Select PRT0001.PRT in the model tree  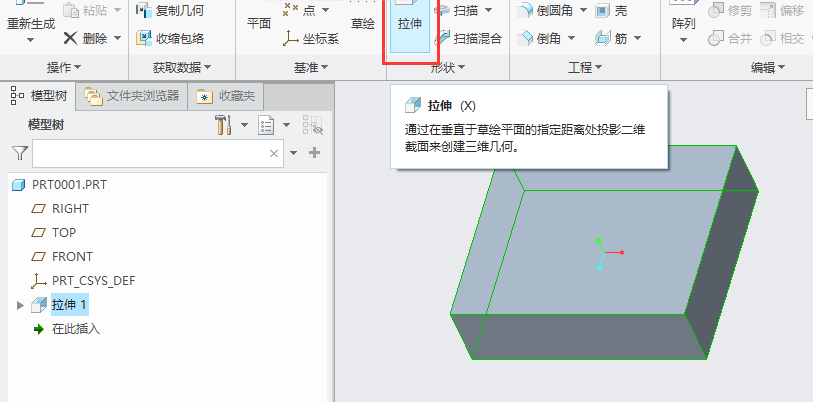(x=59, y=185)
